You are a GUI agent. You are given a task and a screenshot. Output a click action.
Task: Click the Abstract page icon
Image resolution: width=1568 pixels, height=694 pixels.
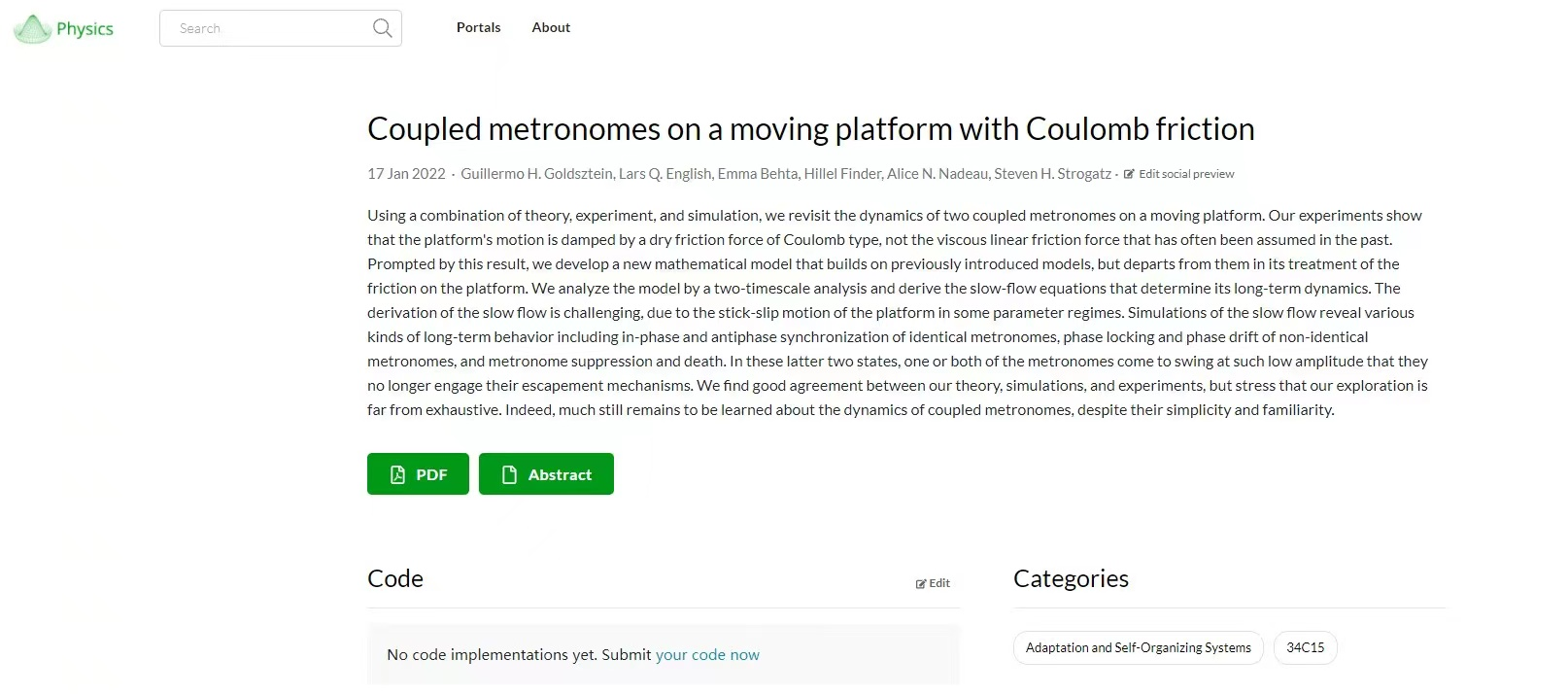pyautogui.click(x=509, y=474)
